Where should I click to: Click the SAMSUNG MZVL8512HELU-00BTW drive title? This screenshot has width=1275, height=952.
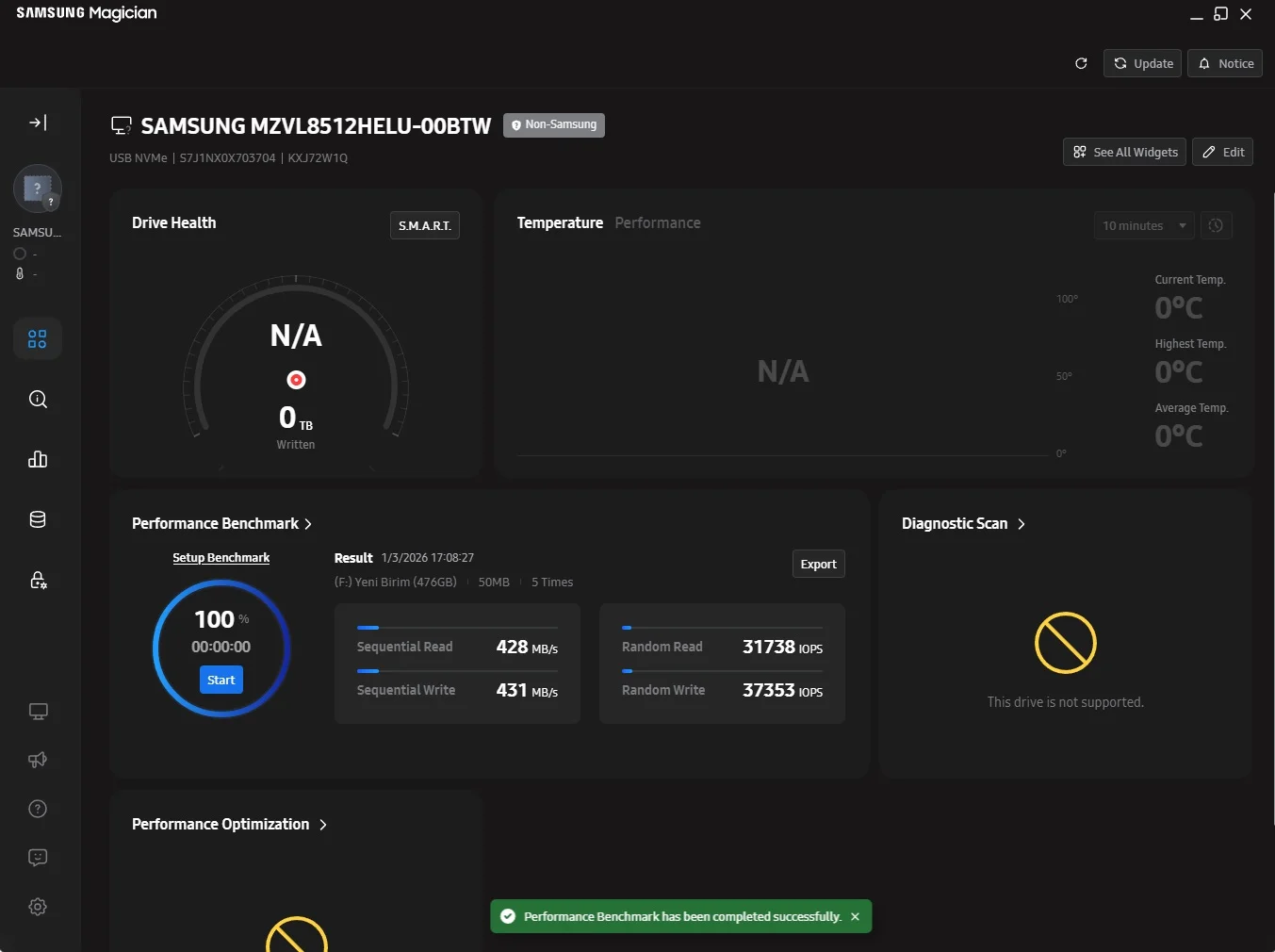(x=317, y=126)
